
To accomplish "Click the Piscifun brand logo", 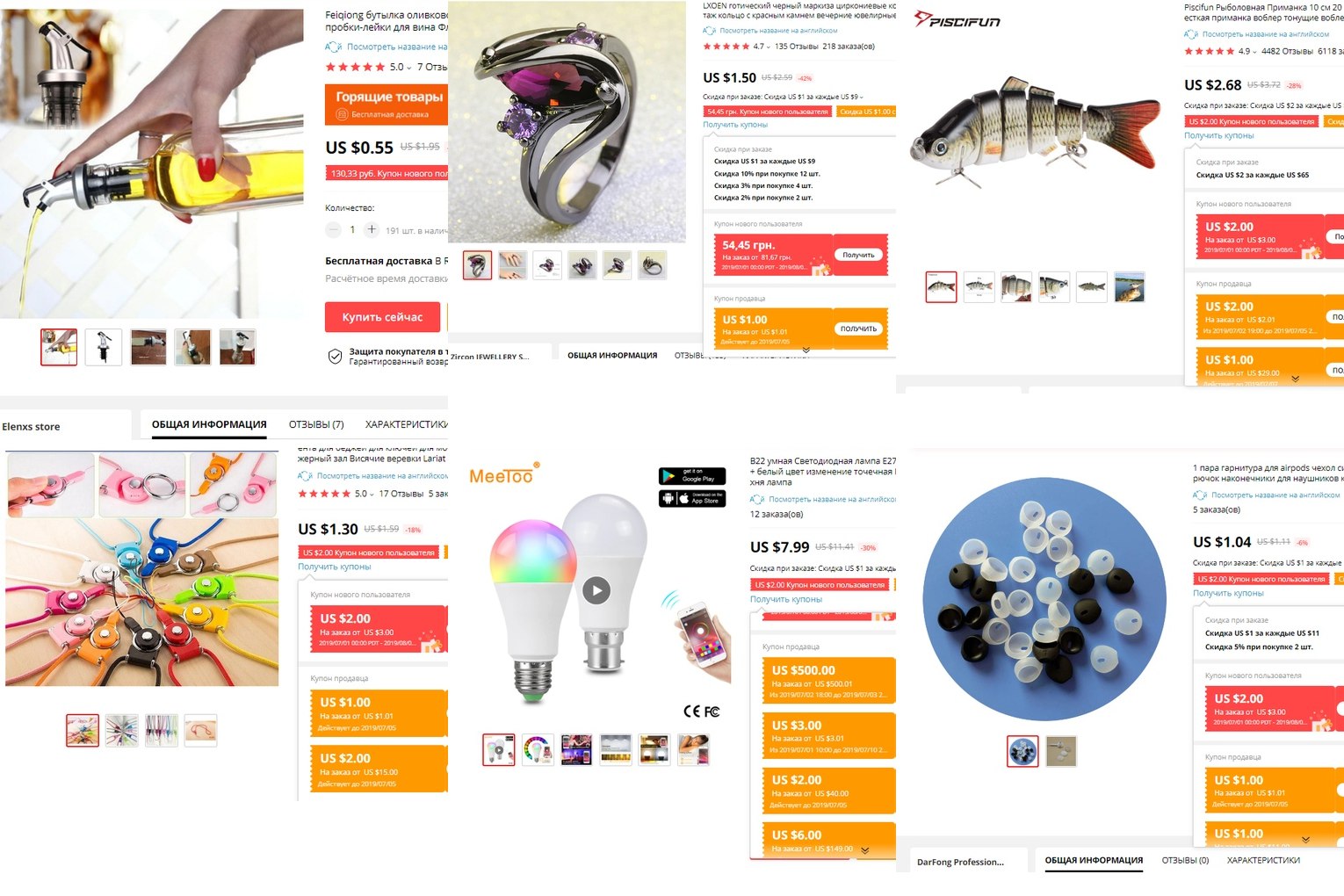I will 957,20.
